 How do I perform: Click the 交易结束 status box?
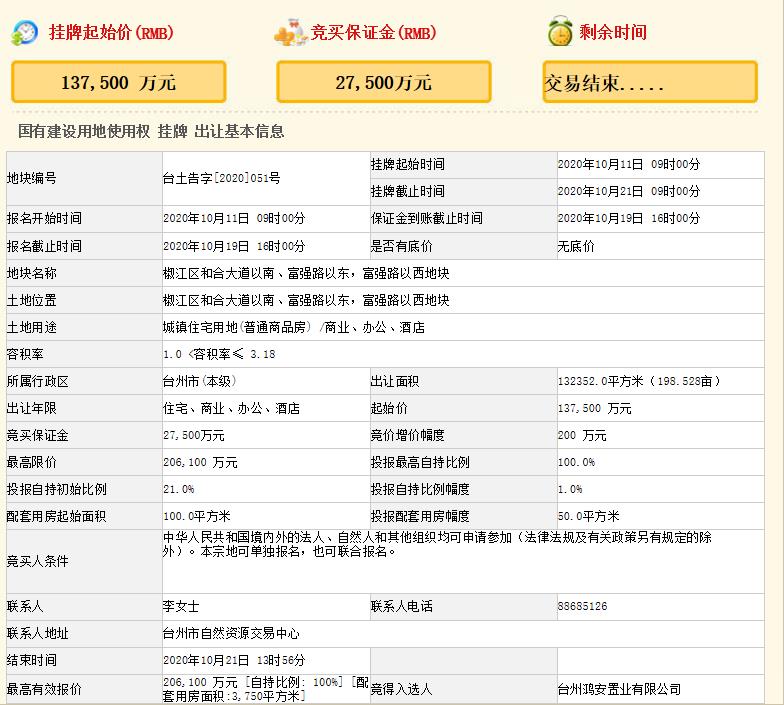649,82
